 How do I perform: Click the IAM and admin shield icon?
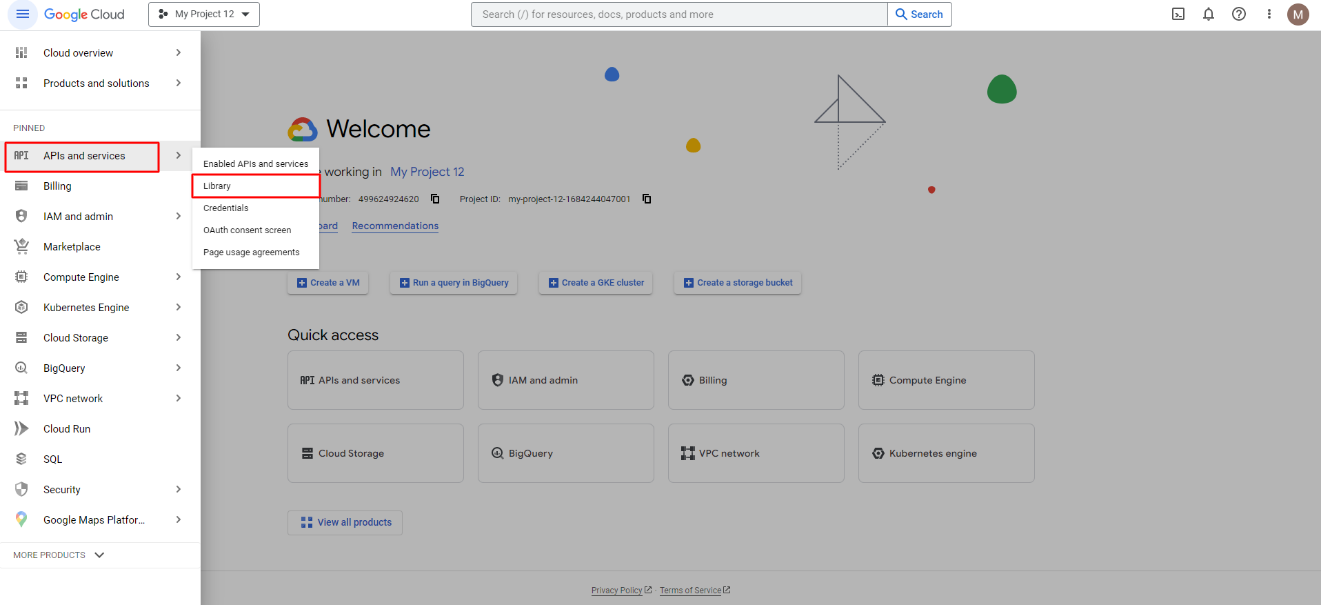pyautogui.click(x=21, y=216)
